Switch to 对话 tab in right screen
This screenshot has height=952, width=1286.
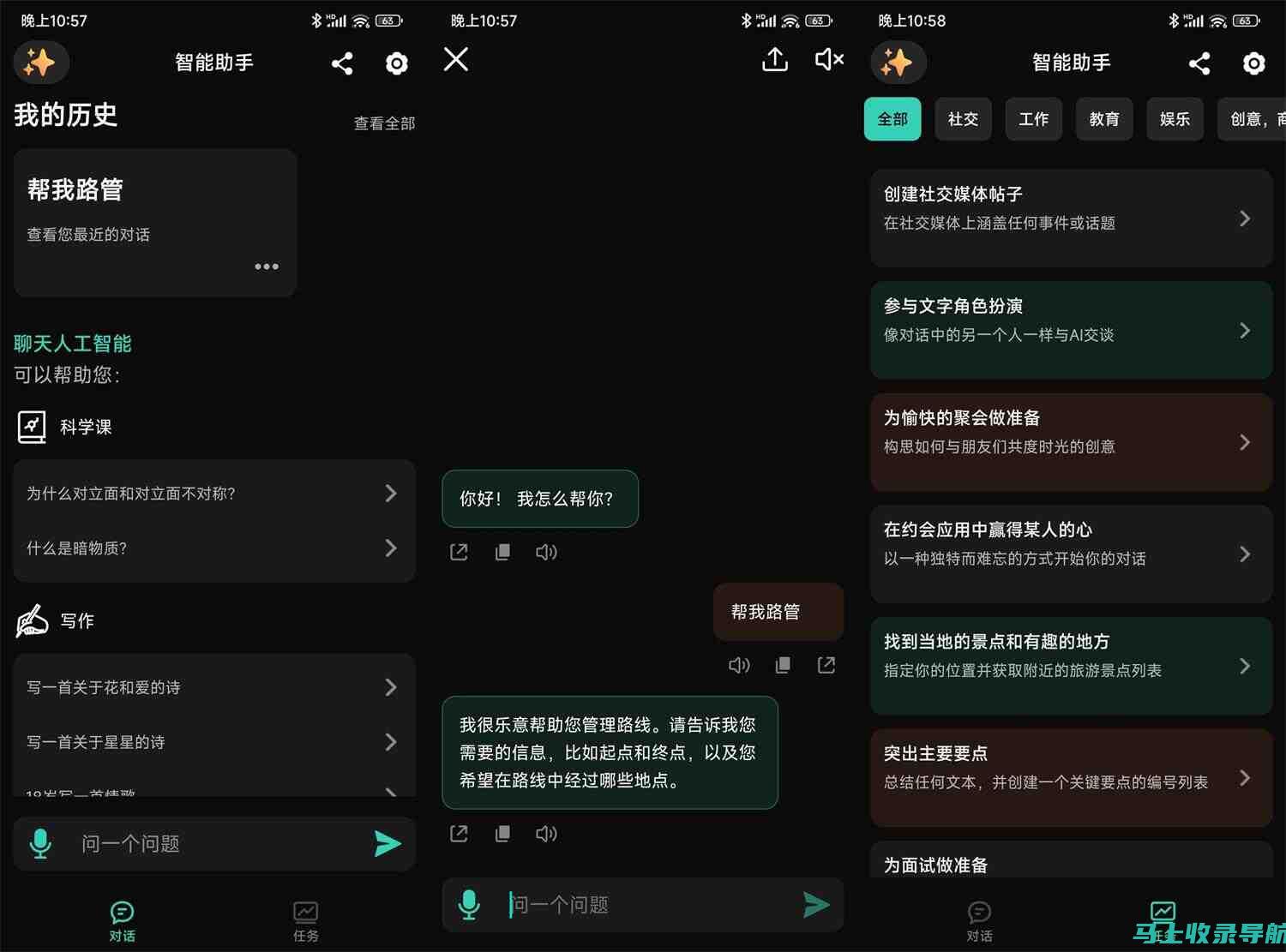click(x=979, y=922)
